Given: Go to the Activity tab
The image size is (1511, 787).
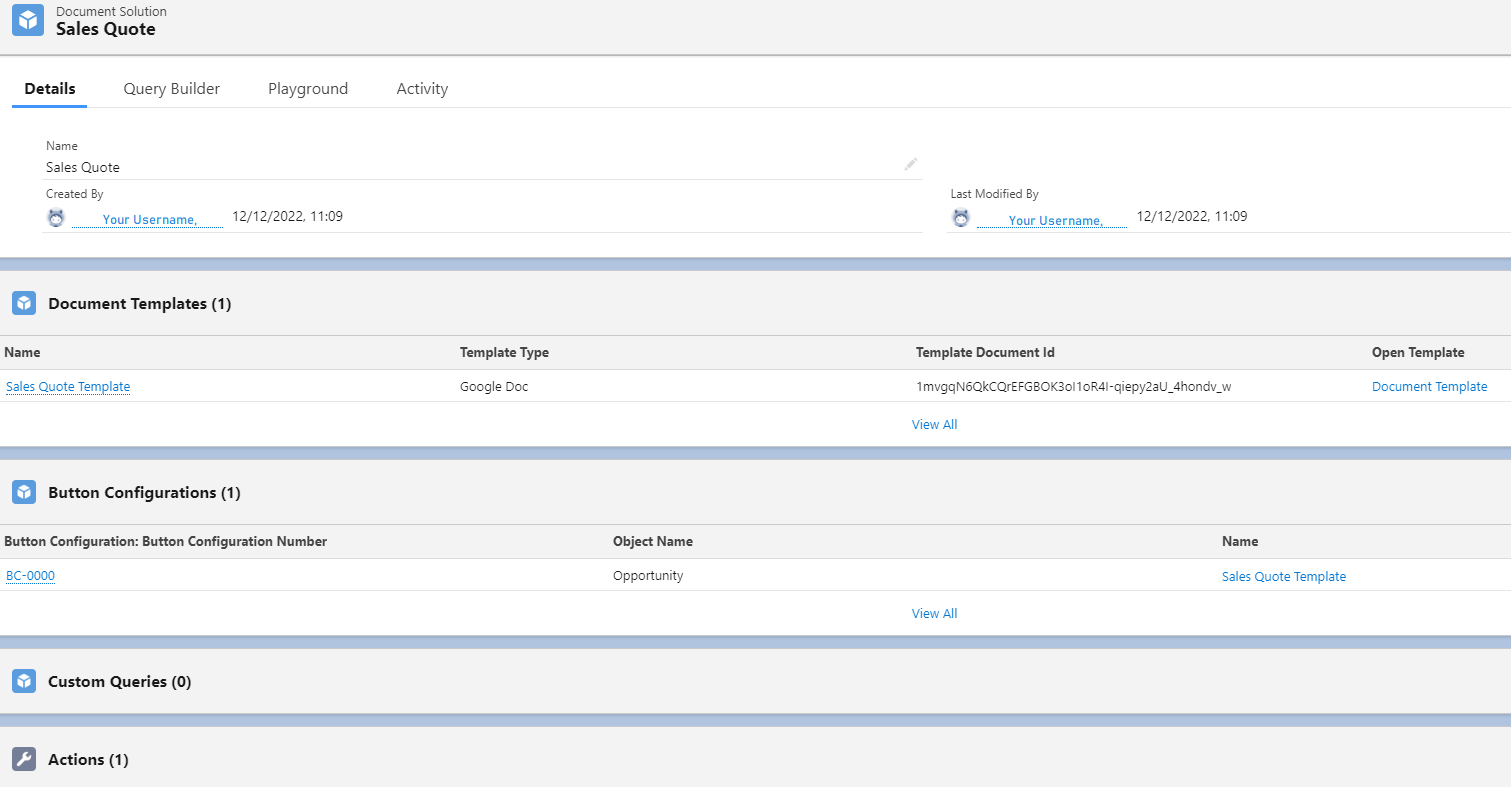Looking at the screenshot, I should click(x=422, y=89).
